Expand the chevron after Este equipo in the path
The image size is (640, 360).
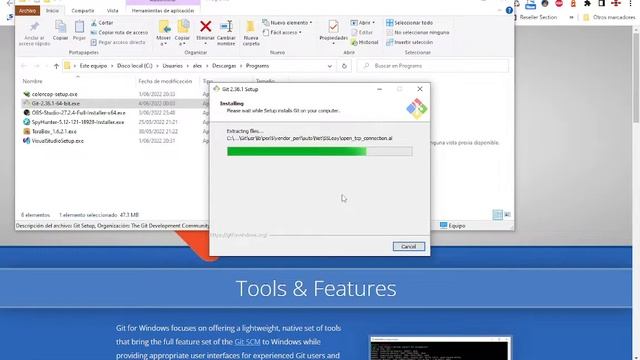pyautogui.click(x=112, y=66)
